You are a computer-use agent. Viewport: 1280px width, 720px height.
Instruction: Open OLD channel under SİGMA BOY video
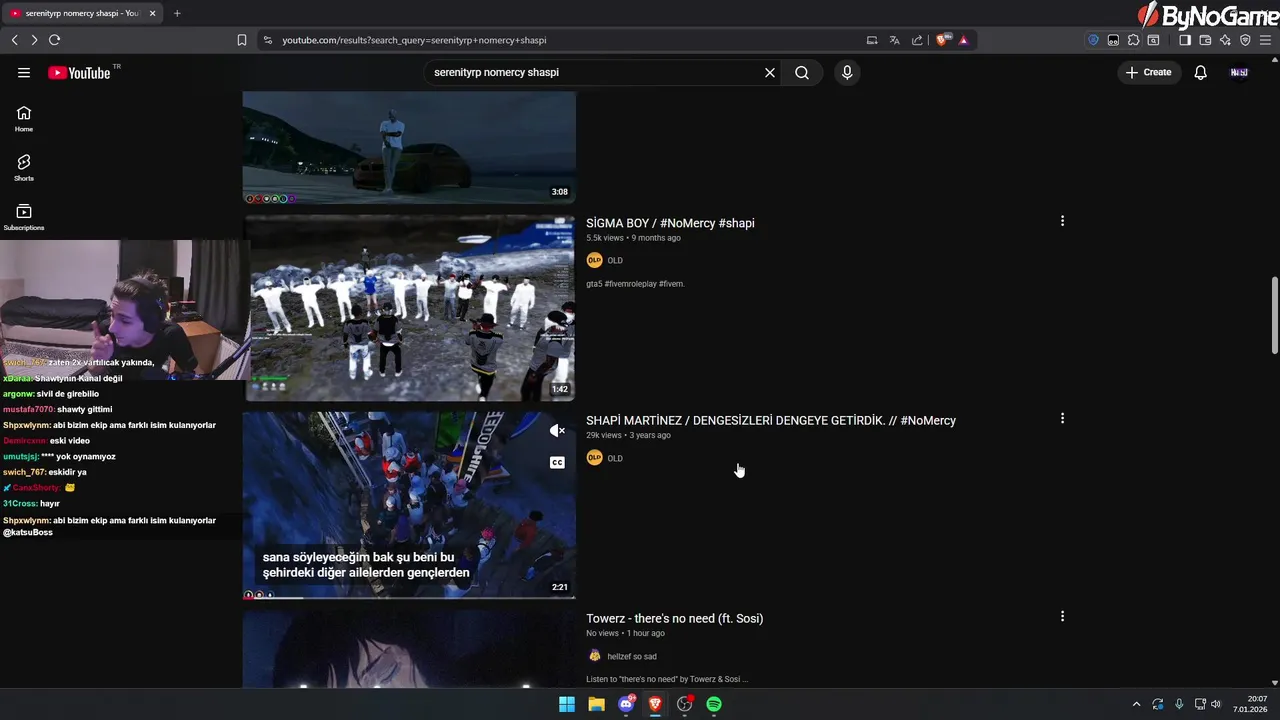point(615,260)
